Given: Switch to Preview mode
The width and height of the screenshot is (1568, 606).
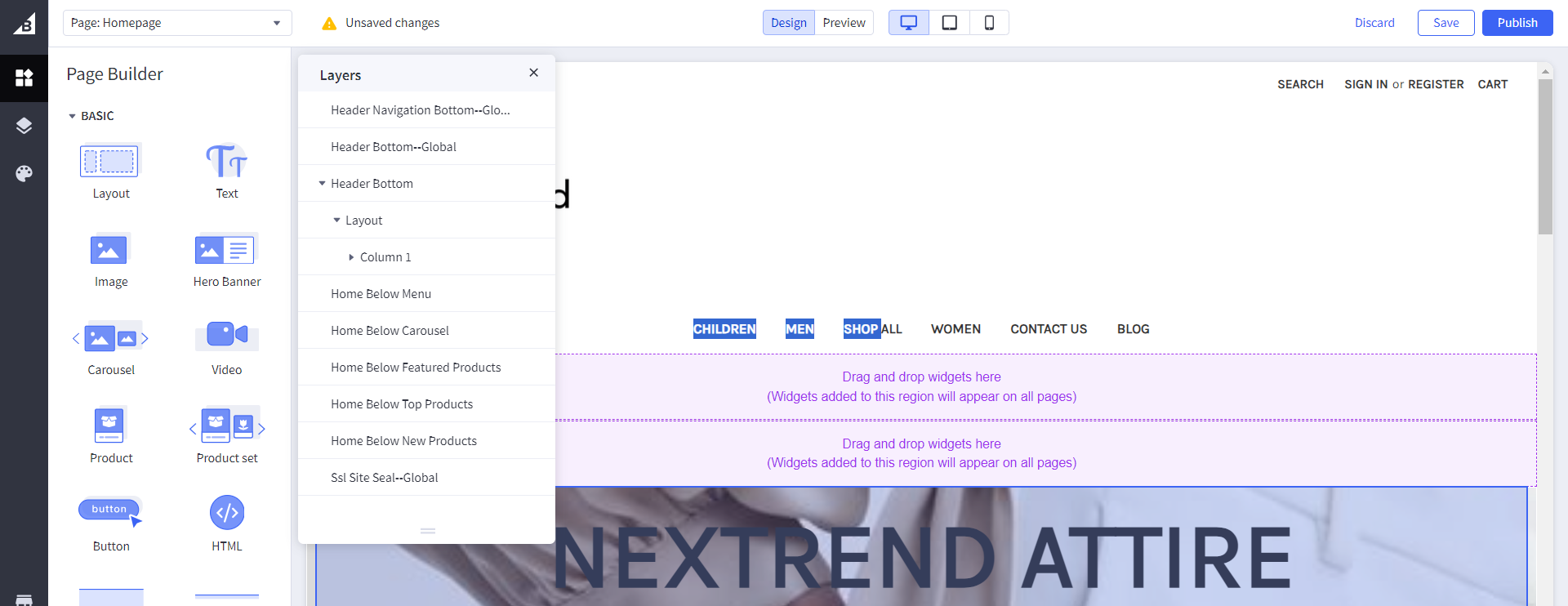Looking at the screenshot, I should click(844, 23).
